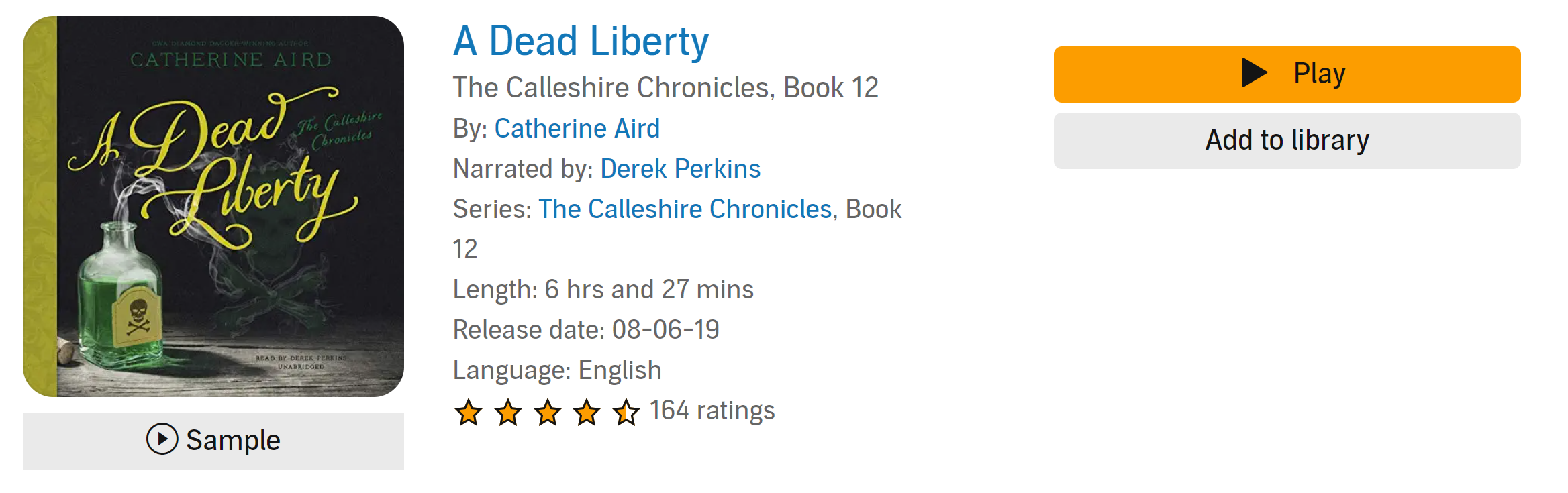
Task: Click the half-filled fifth rating star
Action: click(626, 412)
